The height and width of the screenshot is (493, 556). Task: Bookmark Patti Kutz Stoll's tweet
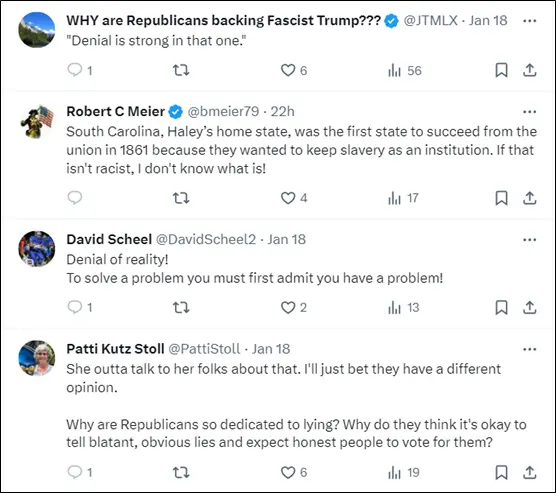click(x=501, y=472)
